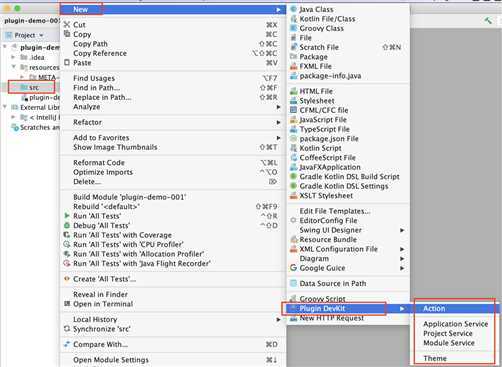Click the Google Guice icon

[294, 268]
